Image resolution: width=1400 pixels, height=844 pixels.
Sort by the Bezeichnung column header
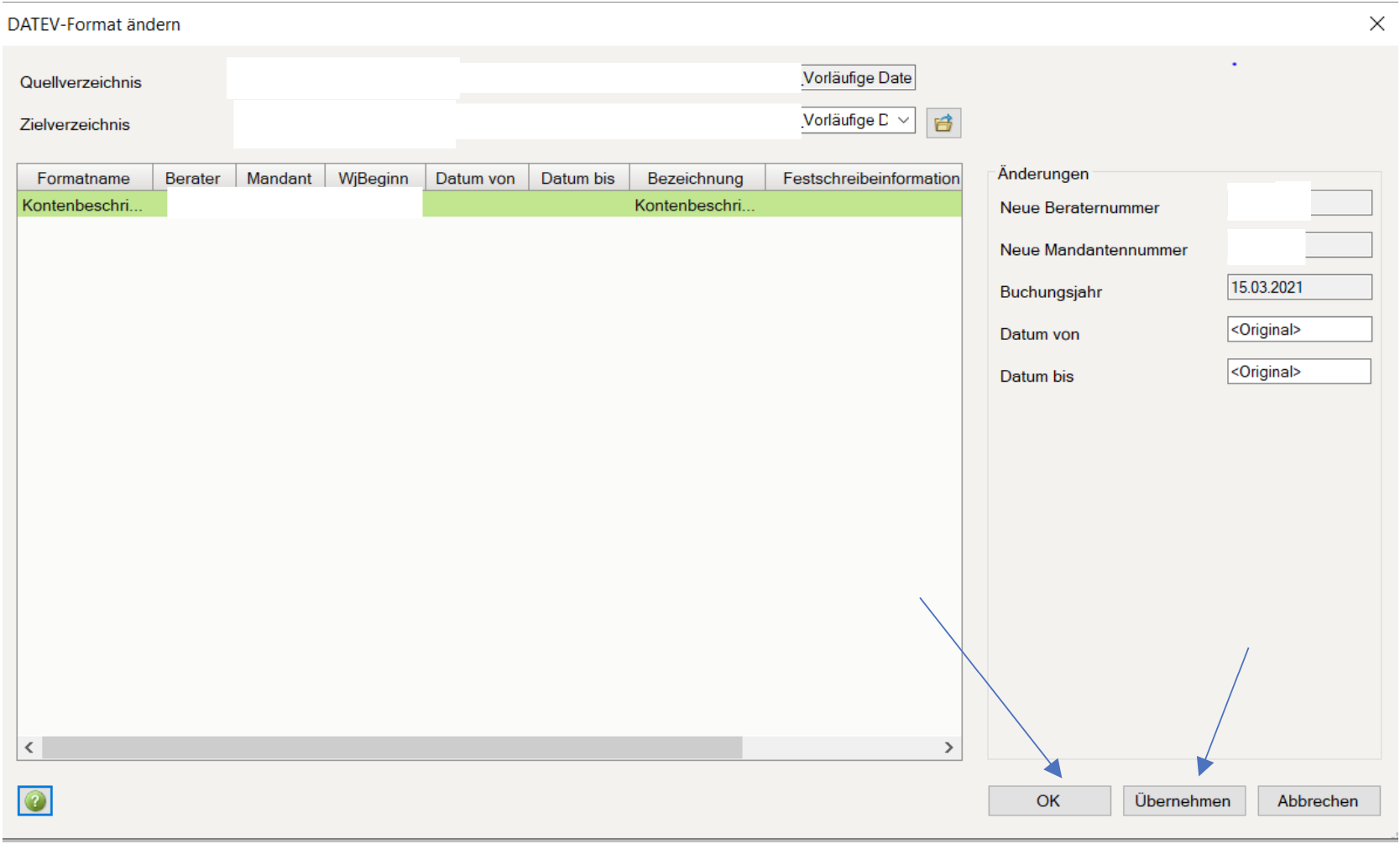[x=696, y=178]
